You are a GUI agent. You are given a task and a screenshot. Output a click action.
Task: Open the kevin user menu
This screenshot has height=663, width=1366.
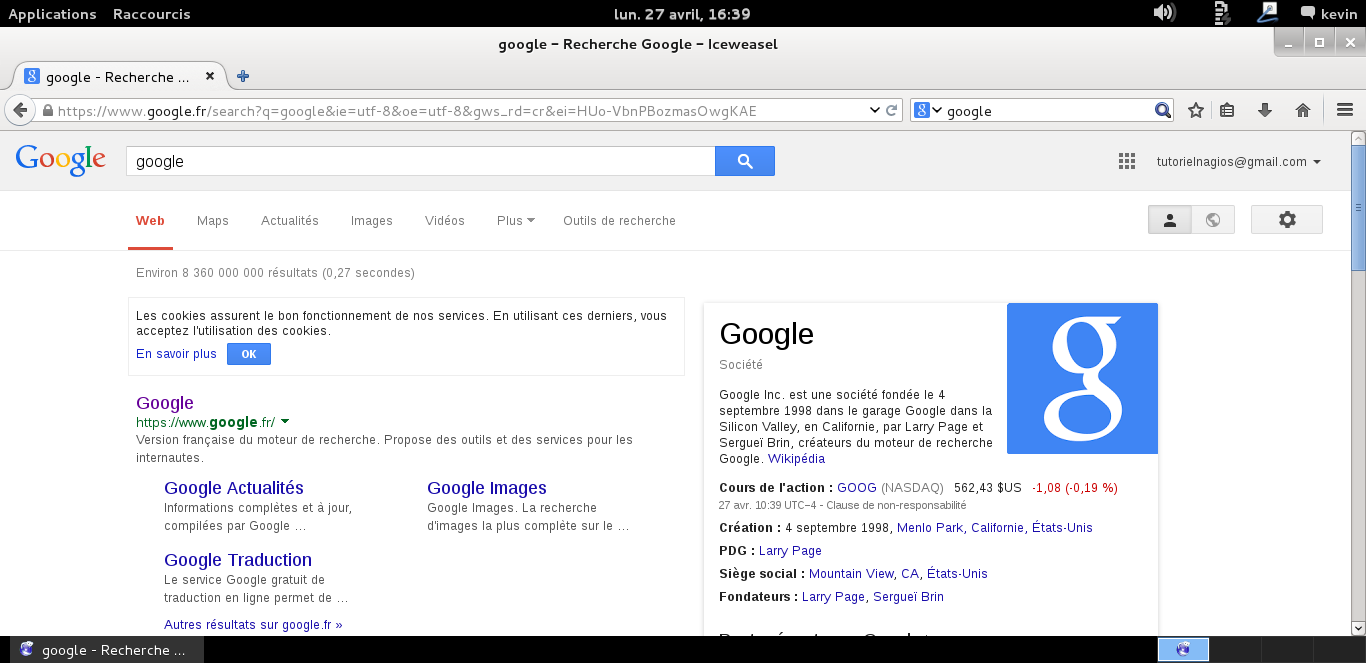pyautogui.click(x=1338, y=14)
